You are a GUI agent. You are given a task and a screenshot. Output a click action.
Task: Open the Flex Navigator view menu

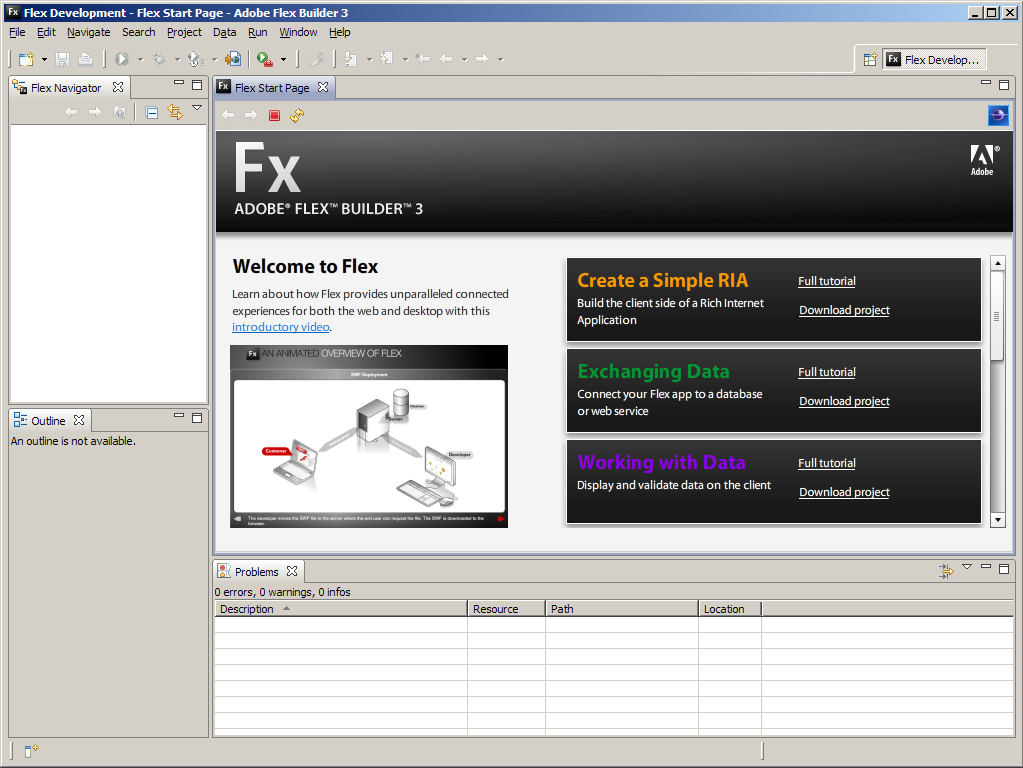point(197,108)
